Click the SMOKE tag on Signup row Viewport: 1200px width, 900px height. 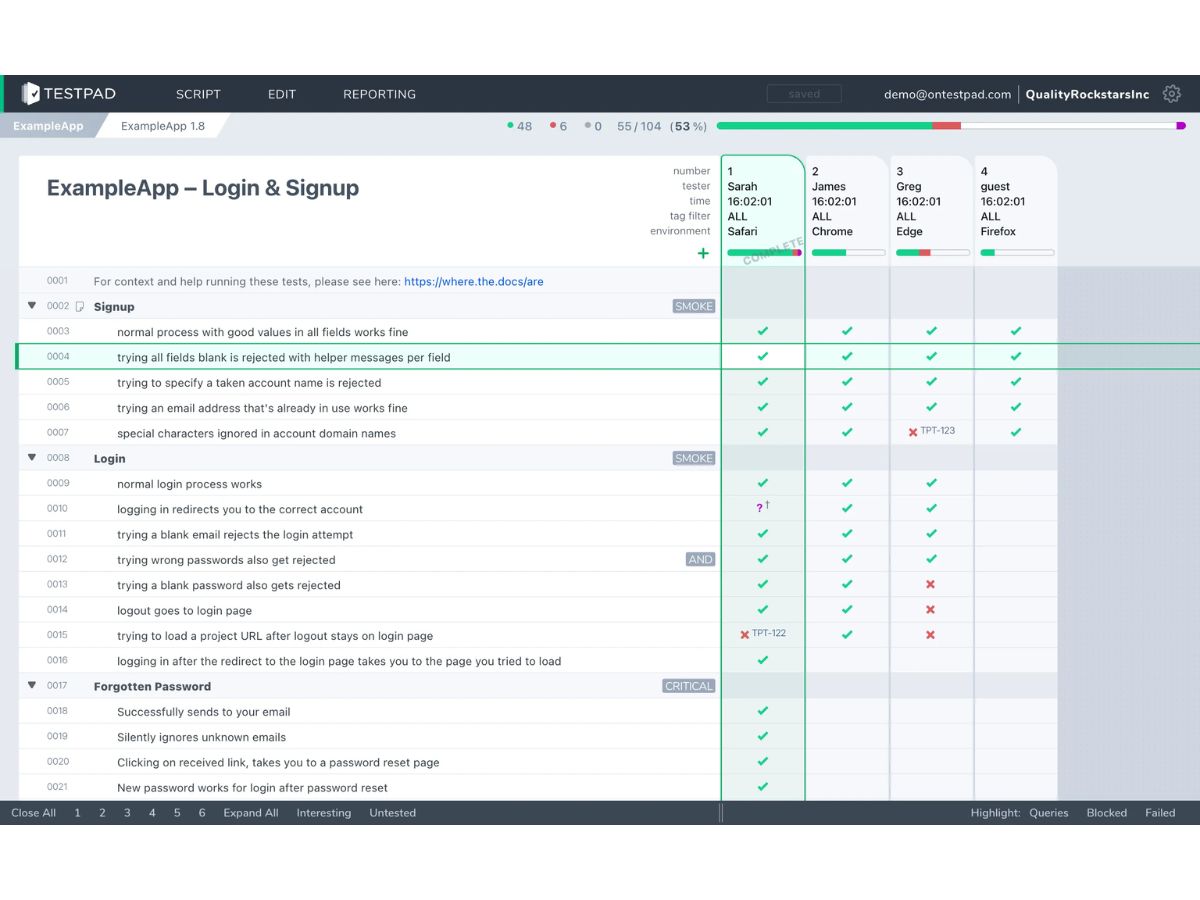tap(694, 306)
